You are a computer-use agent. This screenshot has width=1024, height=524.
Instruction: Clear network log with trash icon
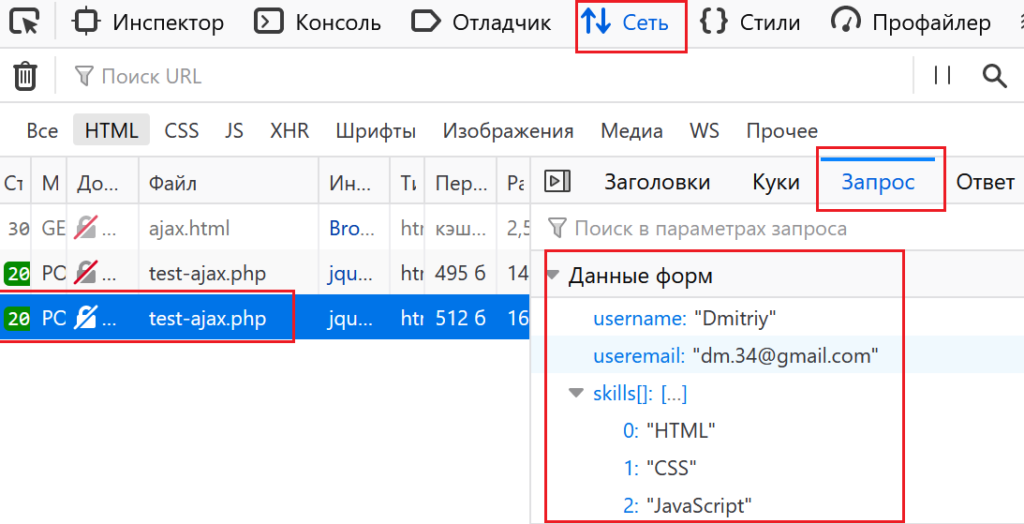click(x=25, y=76)
